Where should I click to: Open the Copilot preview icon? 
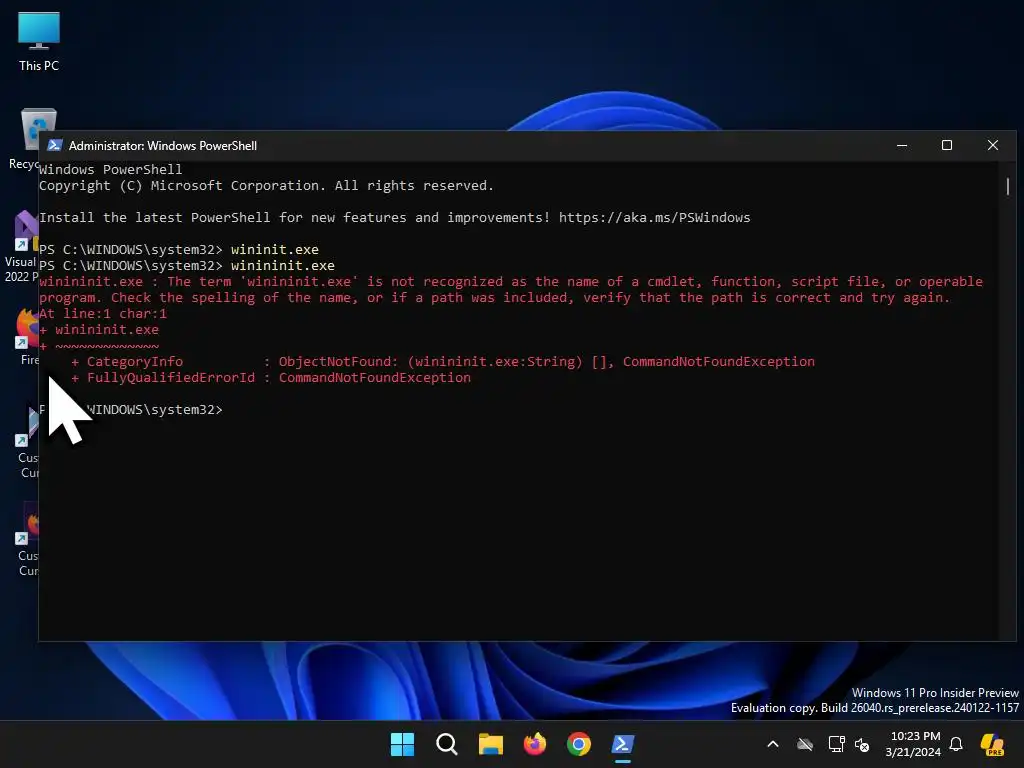click(x=993, y=744)
